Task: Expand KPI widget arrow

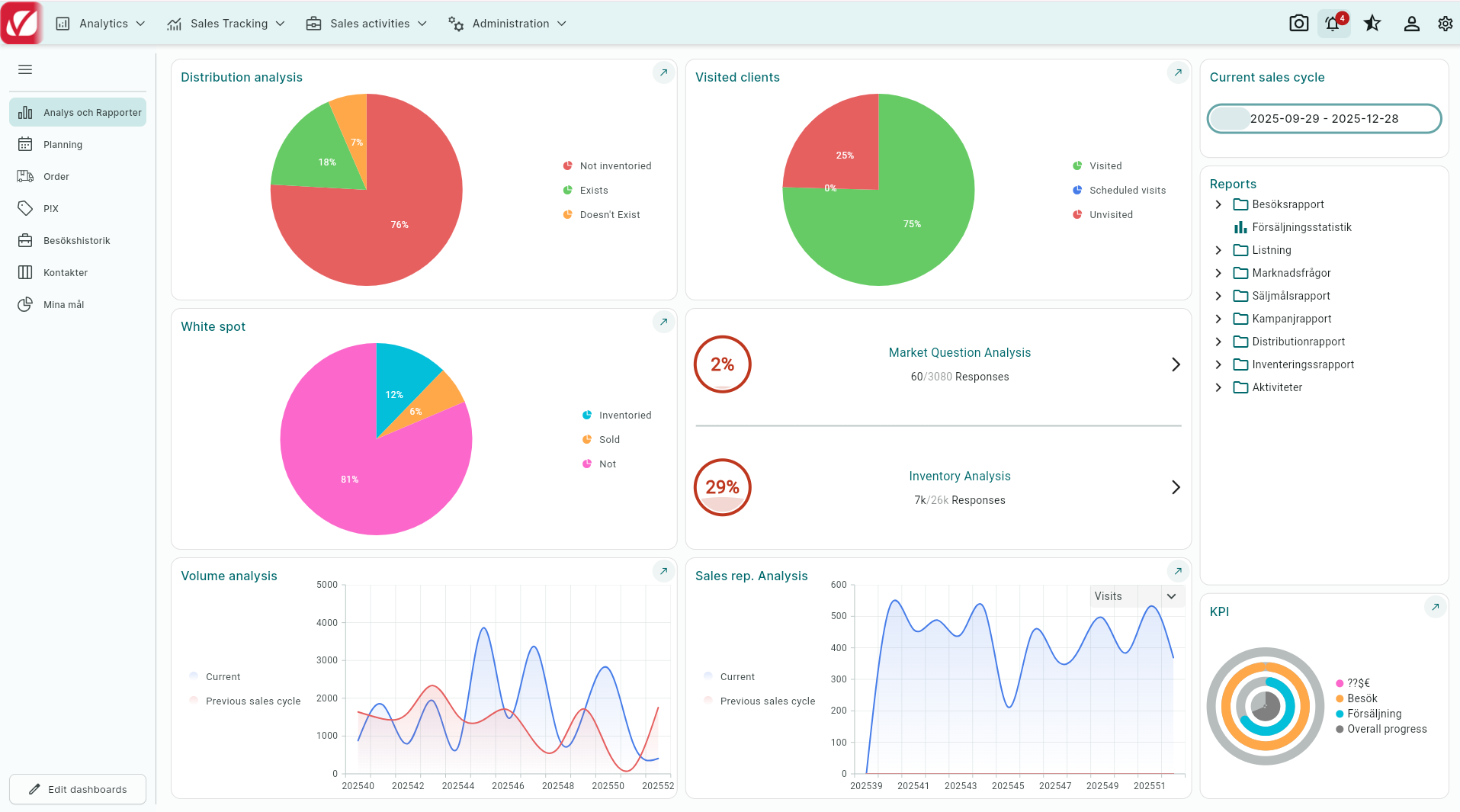Action: pos(1435,607)
